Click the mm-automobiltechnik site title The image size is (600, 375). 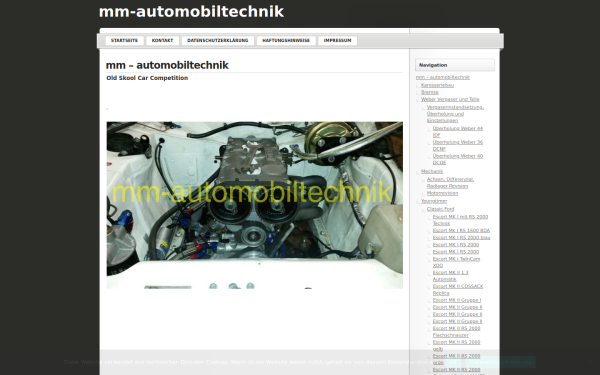(191, 12)
